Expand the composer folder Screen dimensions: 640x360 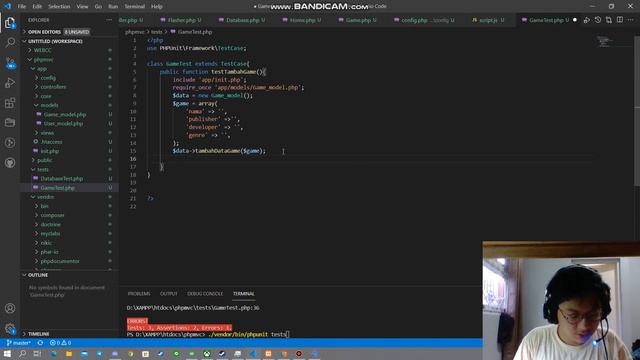point(70,215)
